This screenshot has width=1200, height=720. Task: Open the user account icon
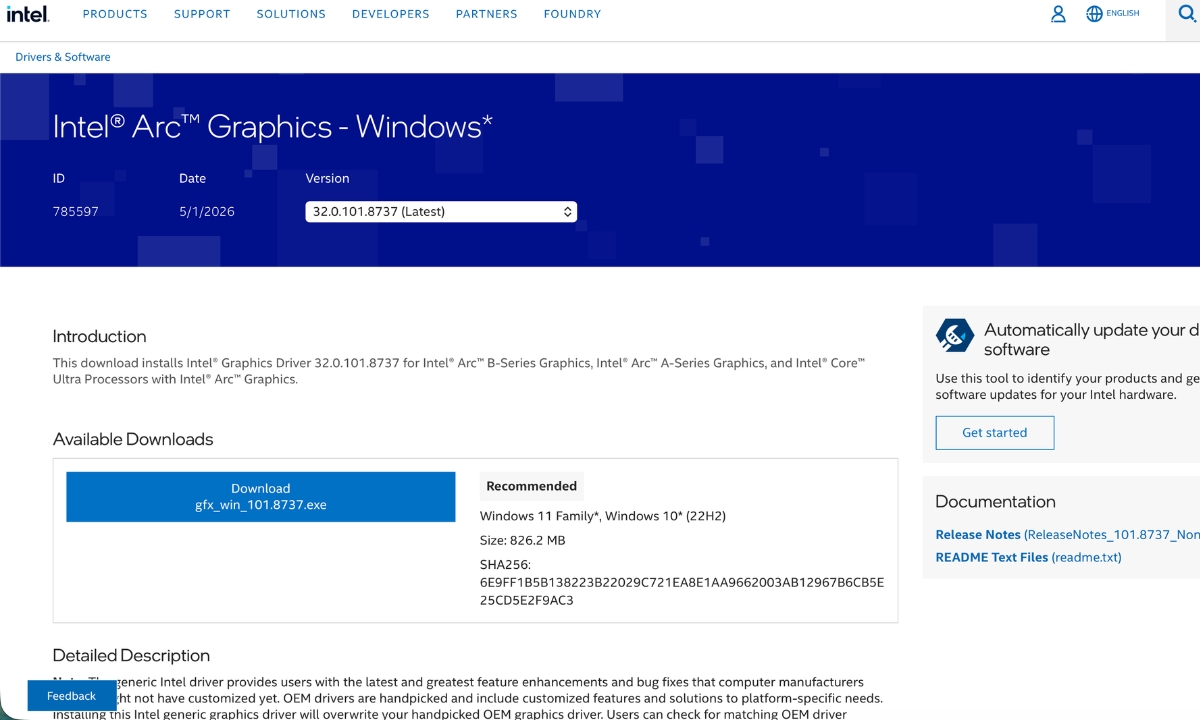(x=1058, y=14)
